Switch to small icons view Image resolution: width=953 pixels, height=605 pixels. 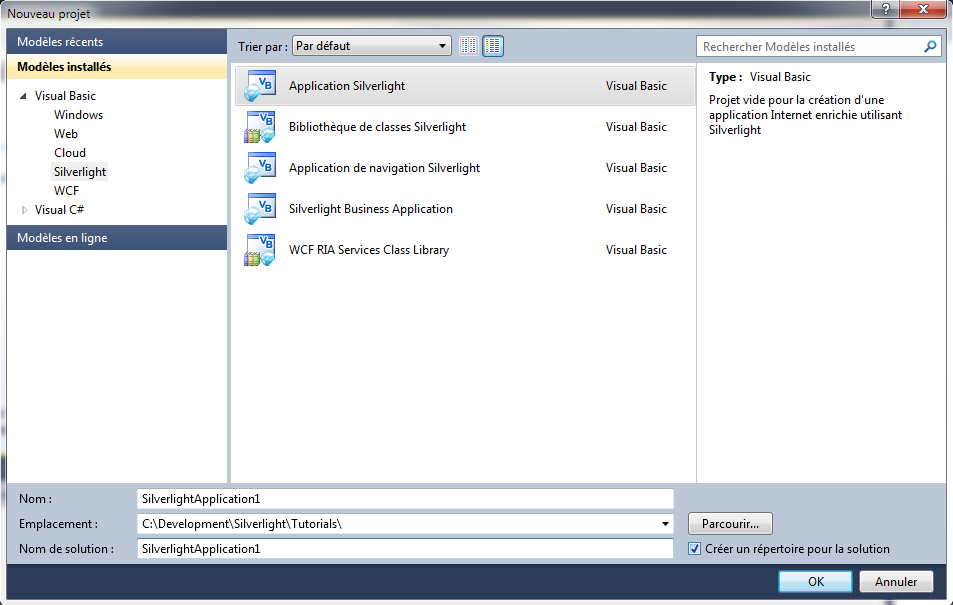coord(469,46)
